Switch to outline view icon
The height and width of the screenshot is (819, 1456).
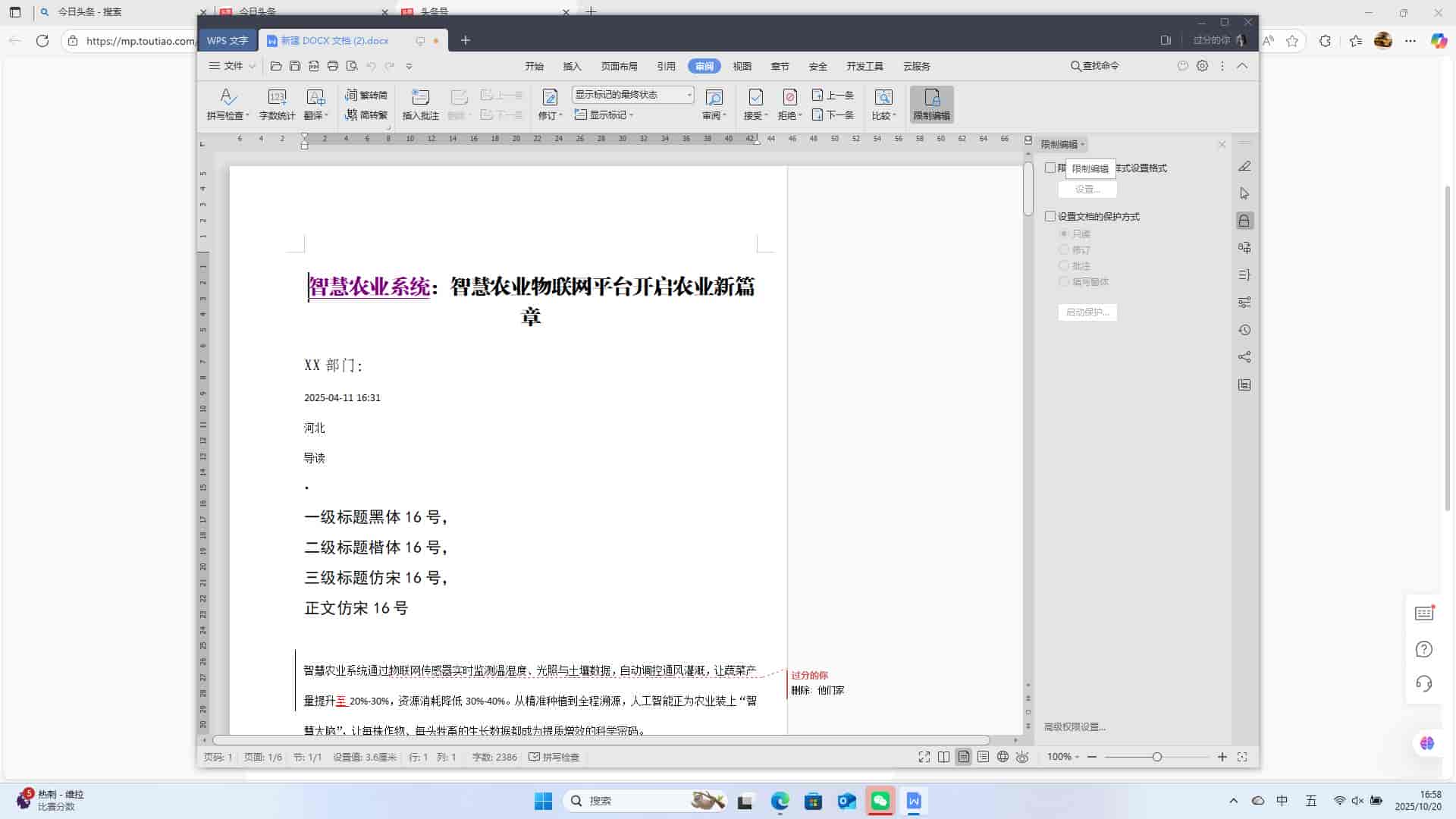pos(983,757)
